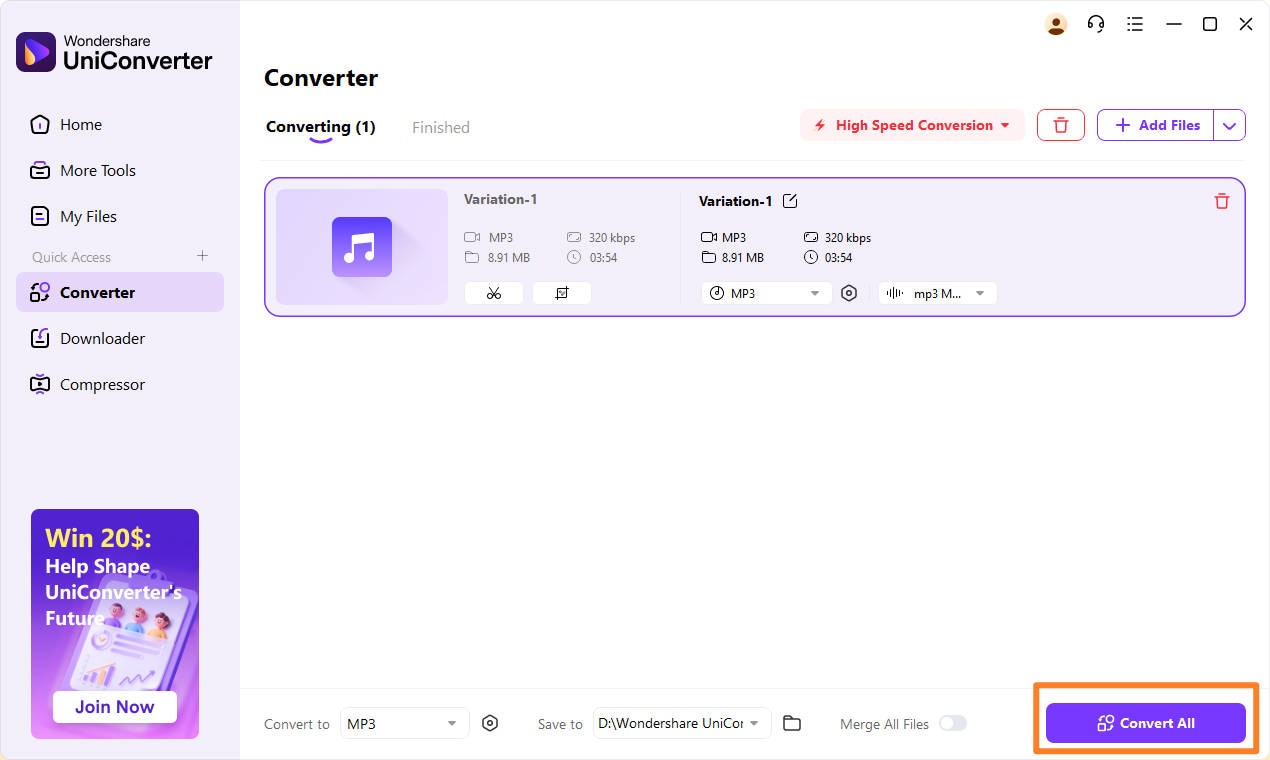Expand the Add Files dropdown arrow
Screen dimensions: 1270x760
point(1229,125)
